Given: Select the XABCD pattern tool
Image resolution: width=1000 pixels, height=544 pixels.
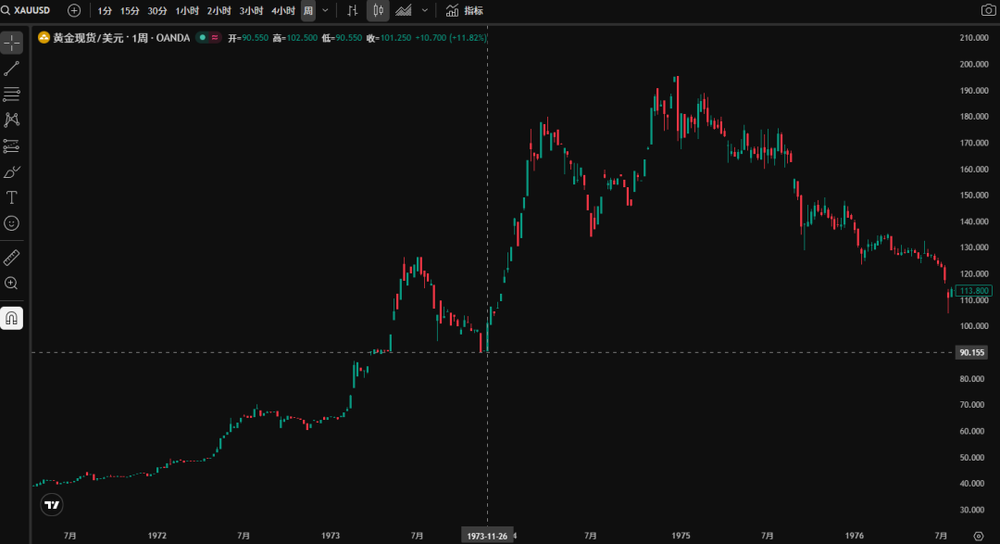Looking at the screenshot, I should coord(12,120).
